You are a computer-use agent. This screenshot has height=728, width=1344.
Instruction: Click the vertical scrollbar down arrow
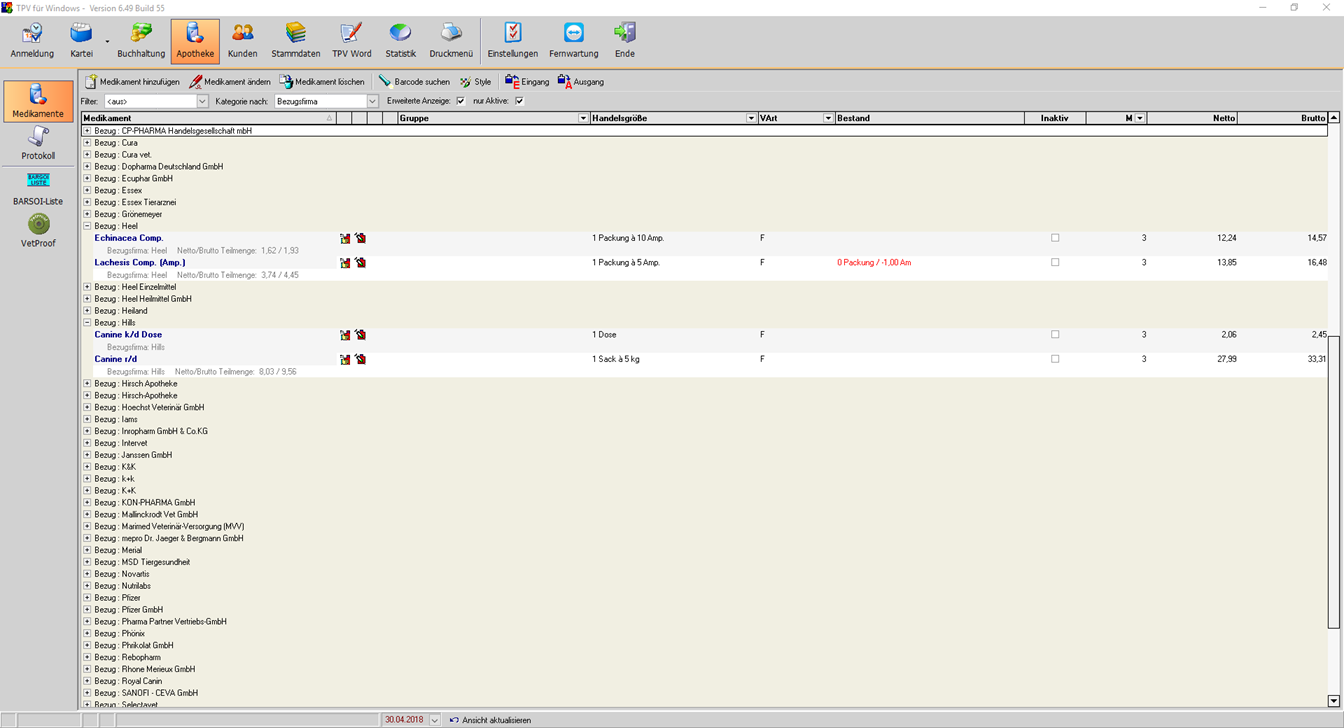point(1334,701)
